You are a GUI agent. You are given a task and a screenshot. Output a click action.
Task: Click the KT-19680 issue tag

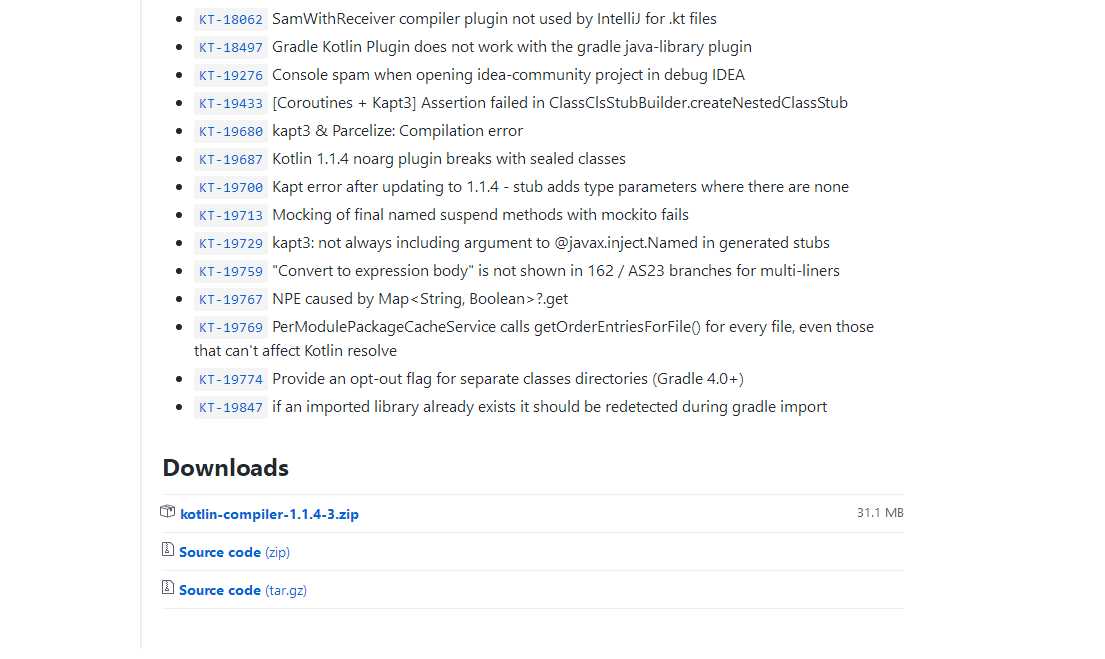tap(230, 132)
